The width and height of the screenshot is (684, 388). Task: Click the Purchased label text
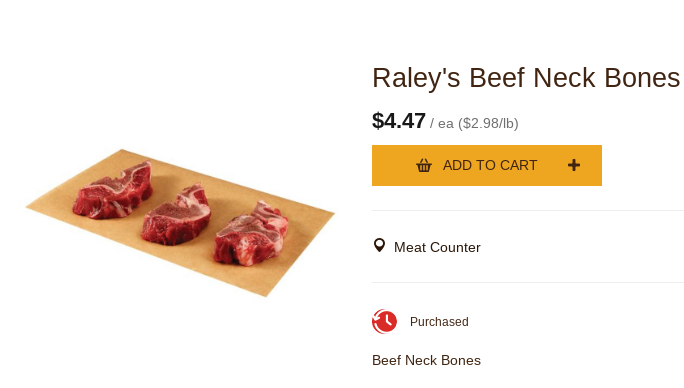coord(439,322)
